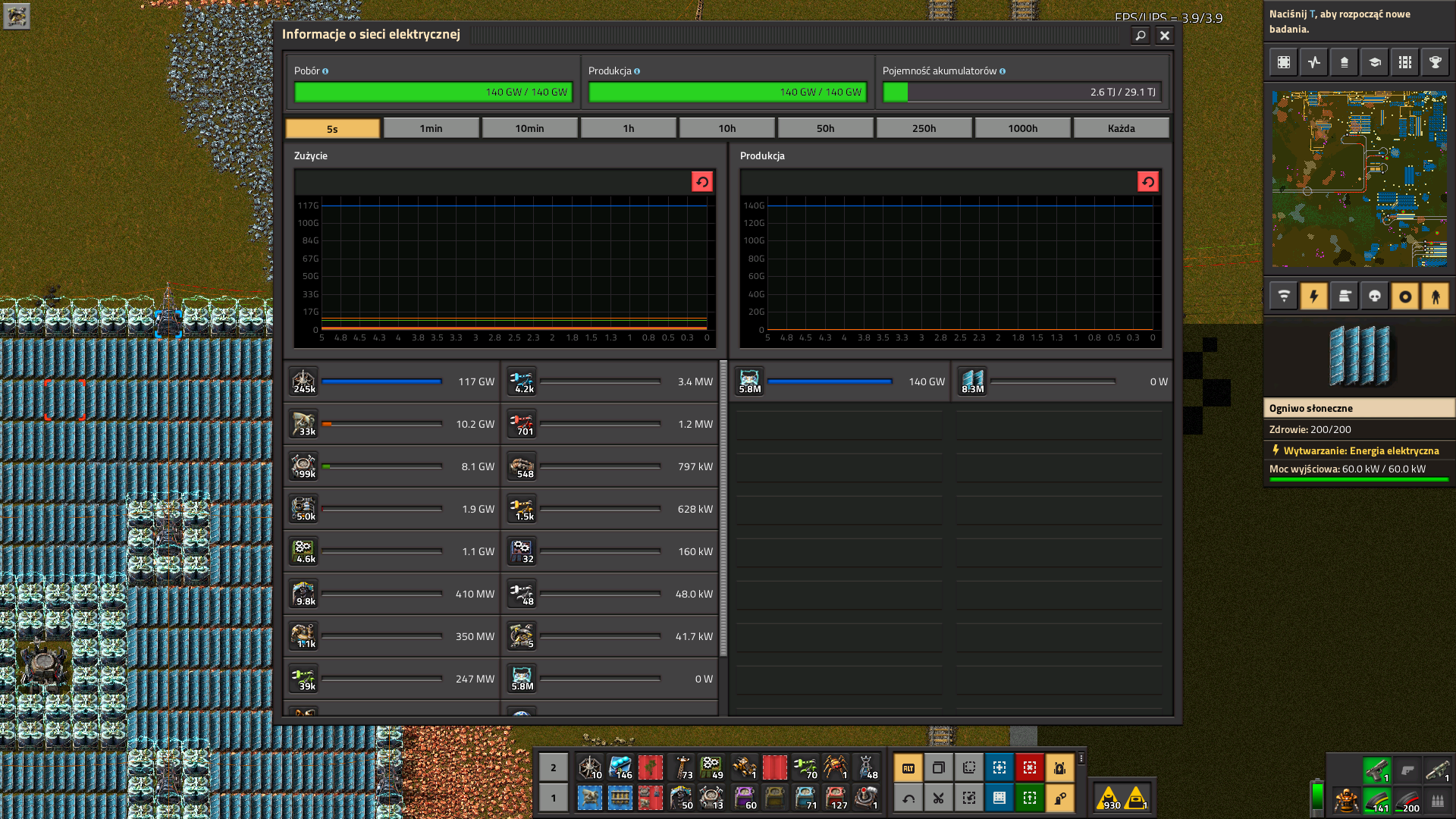This screenshot has width=1456, height=819.
Task: Open the tutorials graduation cap icon
Action: pyautogui.click(x=1374, y=62)
